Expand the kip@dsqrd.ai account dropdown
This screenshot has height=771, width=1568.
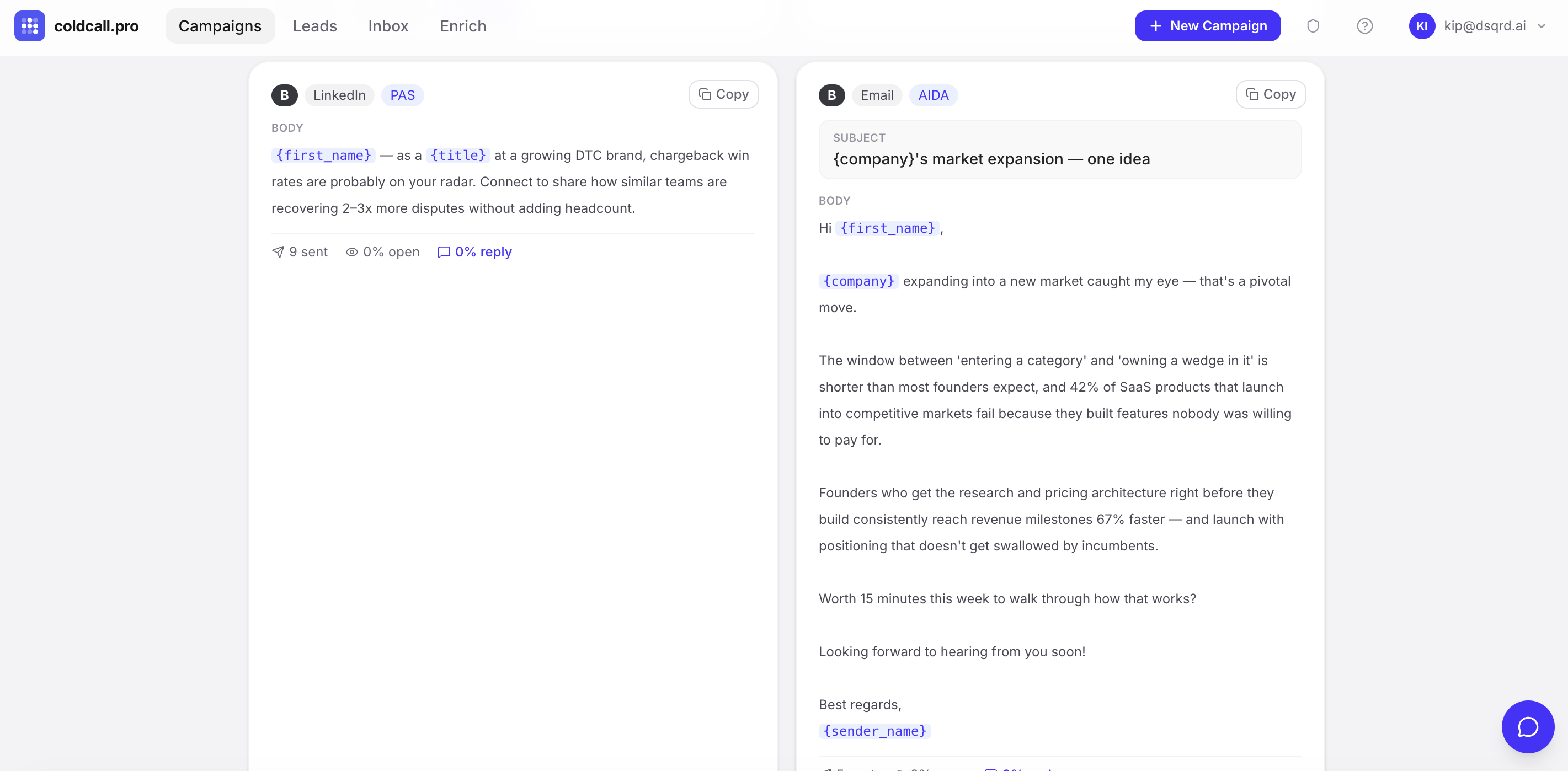[x=1540, y=25]
